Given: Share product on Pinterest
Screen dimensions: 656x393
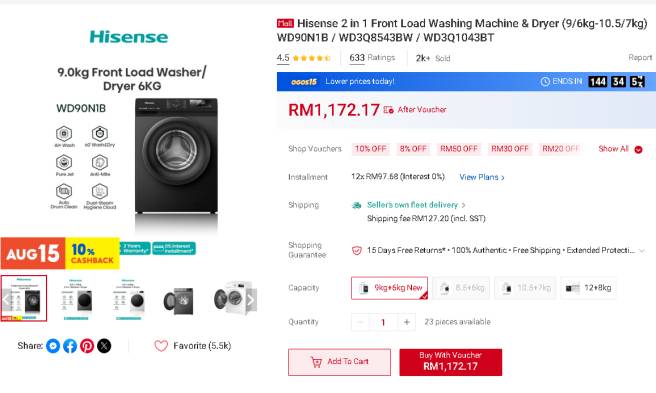Looking at the screenshot, I should click(87, 346).
